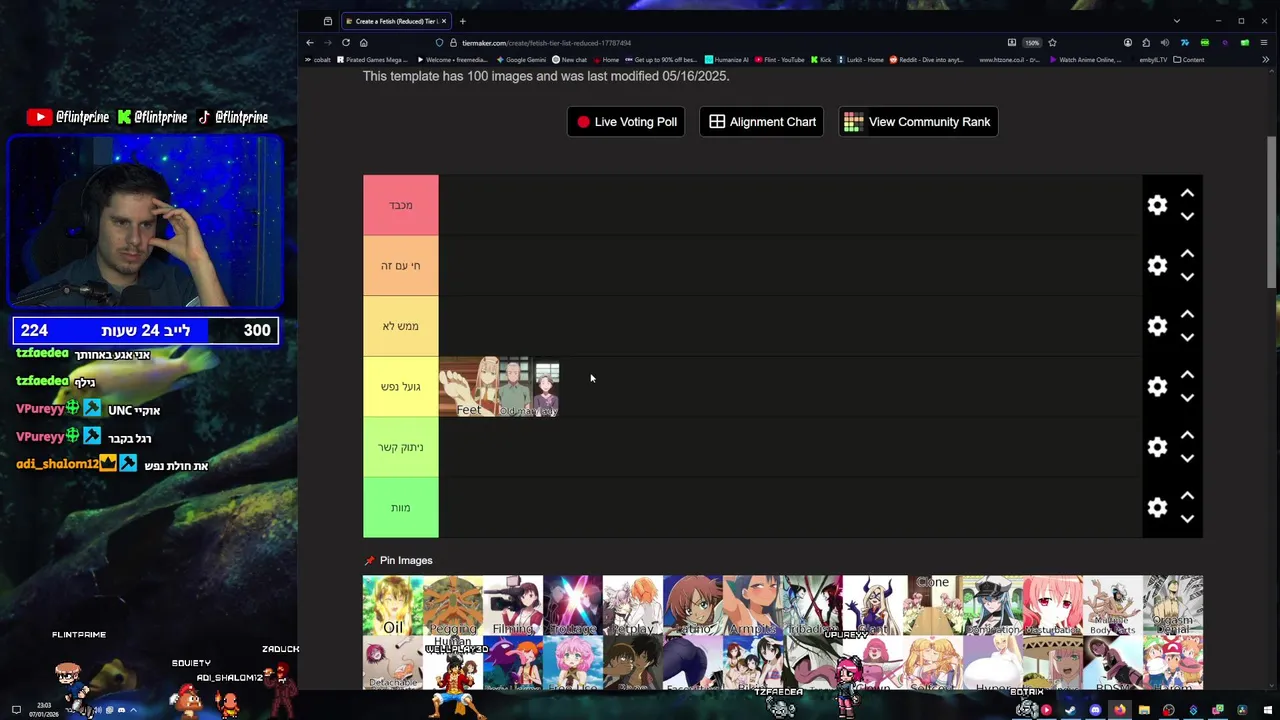Open the browser account profile icon
1280x720 pixels.
pos(1128,43)
